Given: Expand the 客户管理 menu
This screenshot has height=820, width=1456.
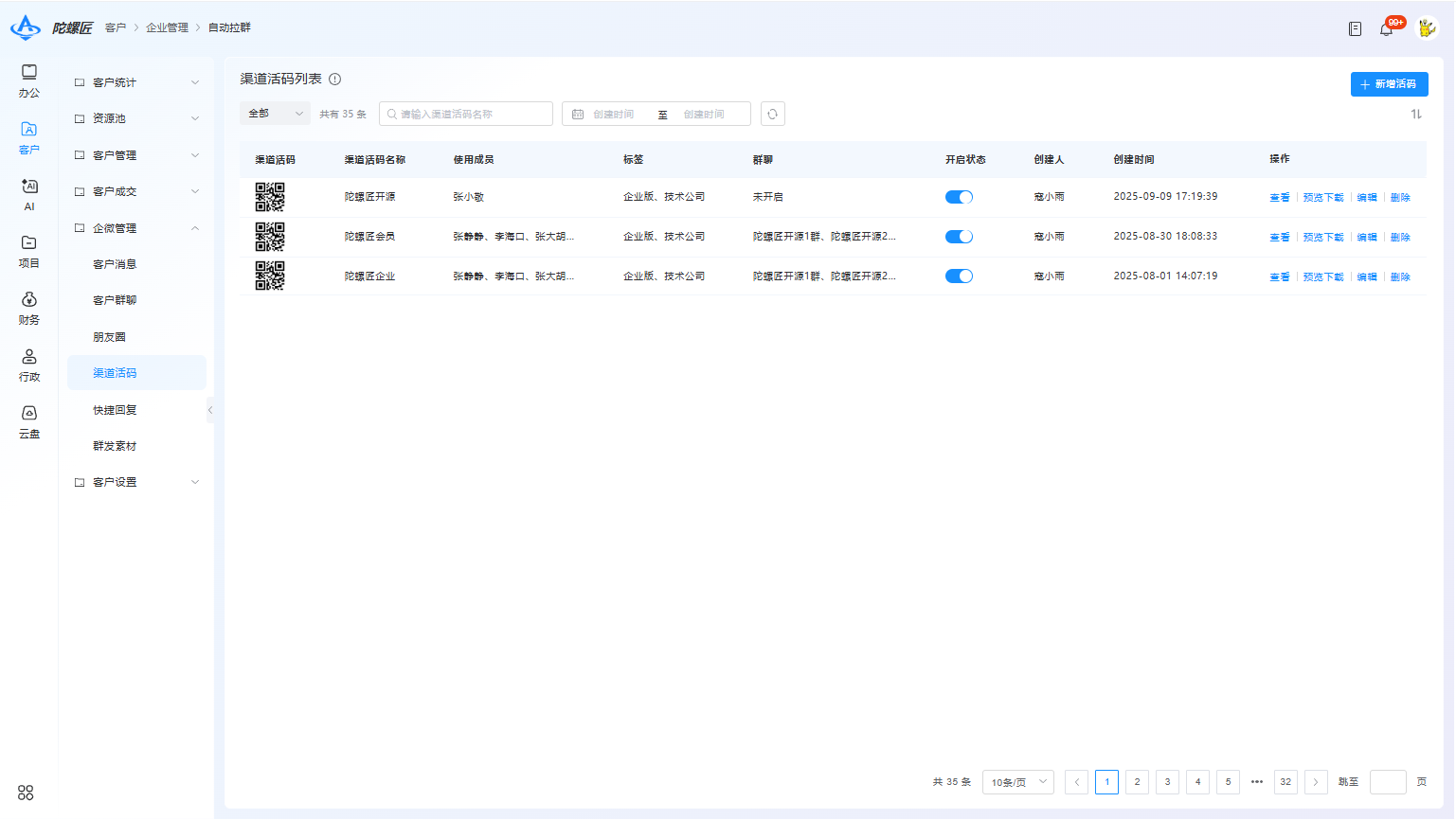Looking at the screenshot, I should coord(136,155).
